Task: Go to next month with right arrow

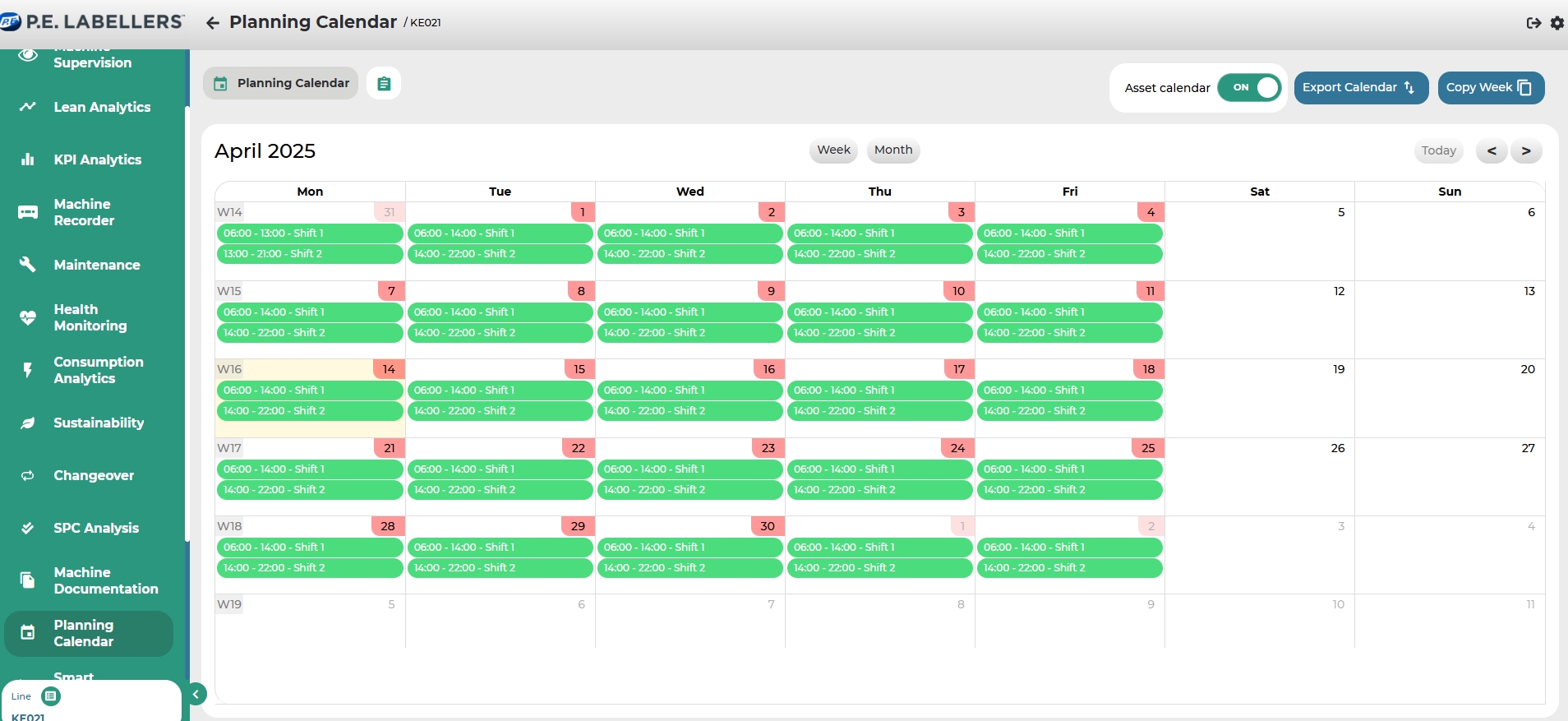Action: (x=1525, y=150)
